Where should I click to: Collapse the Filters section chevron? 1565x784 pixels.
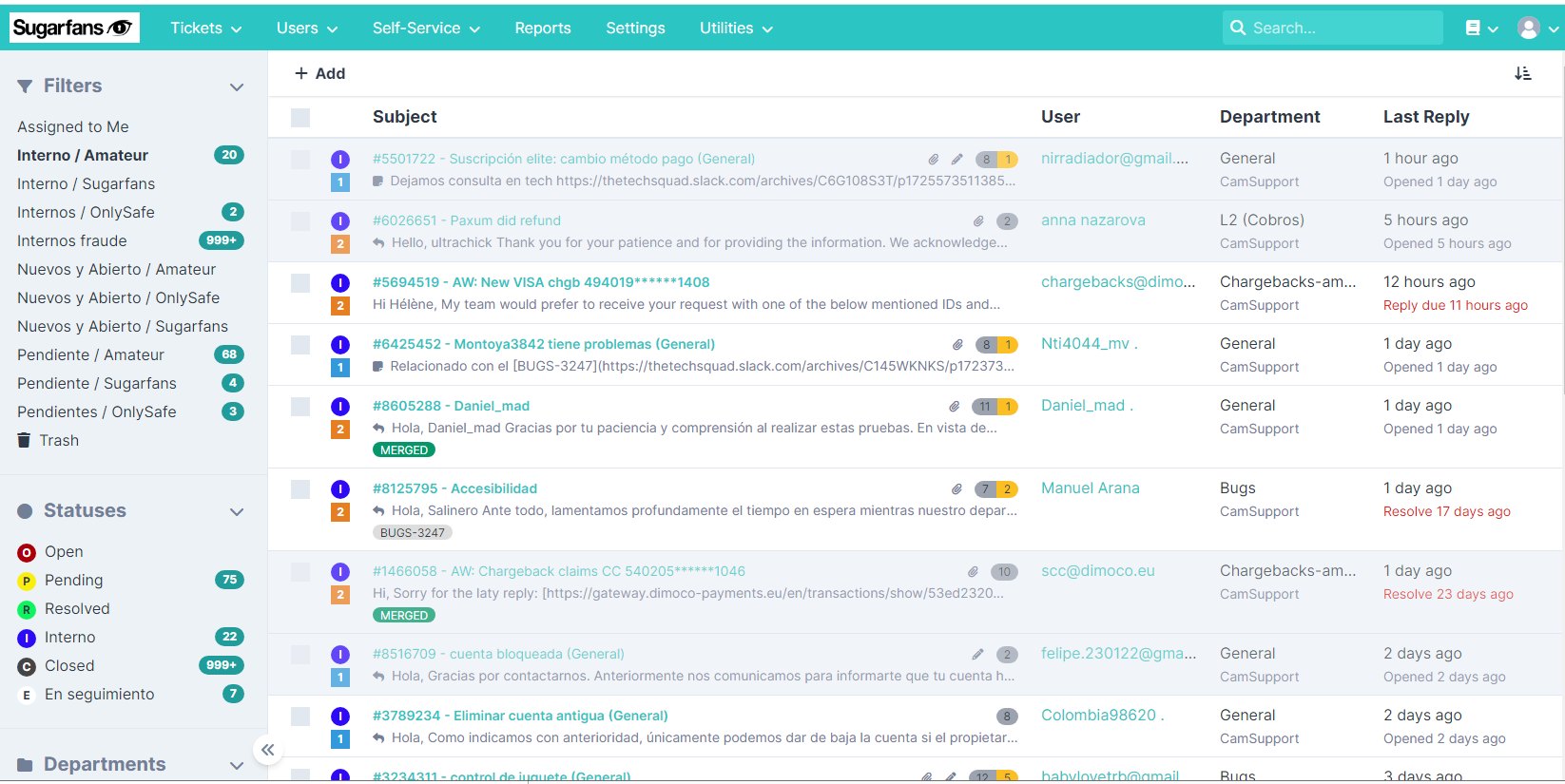tap(237, 87)
